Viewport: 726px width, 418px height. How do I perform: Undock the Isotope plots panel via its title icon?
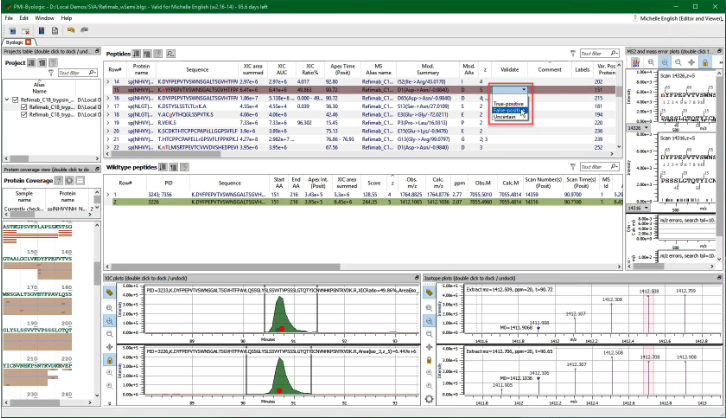[x=719, y=278]
